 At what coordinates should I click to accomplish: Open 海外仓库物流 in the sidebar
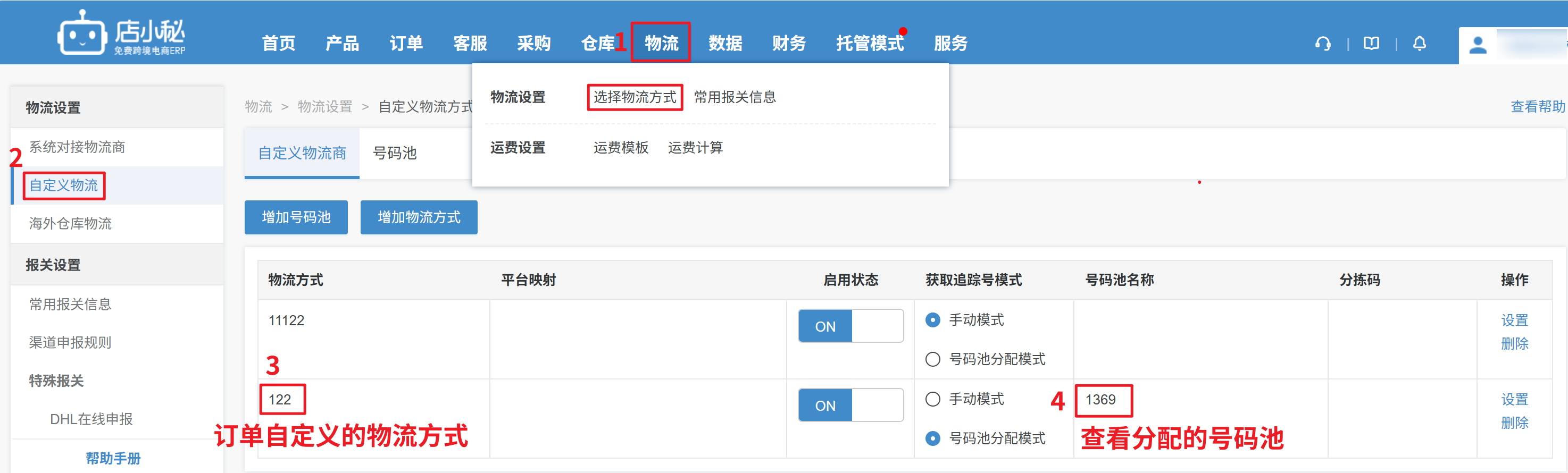(71, 224)
